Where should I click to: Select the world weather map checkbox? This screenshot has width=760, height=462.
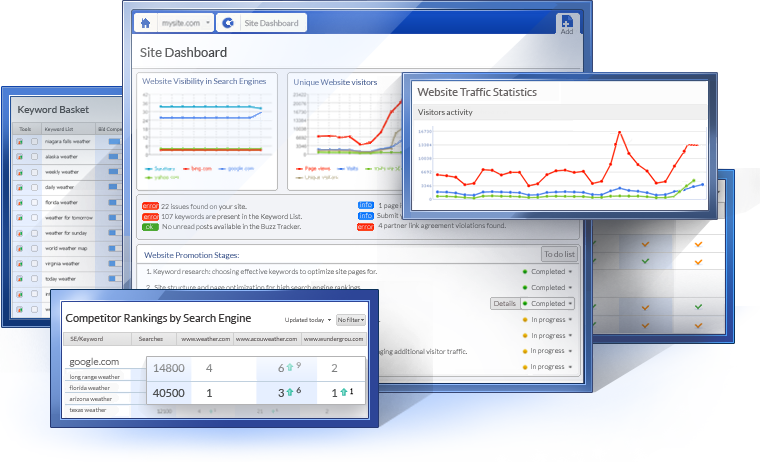[35, 248]
